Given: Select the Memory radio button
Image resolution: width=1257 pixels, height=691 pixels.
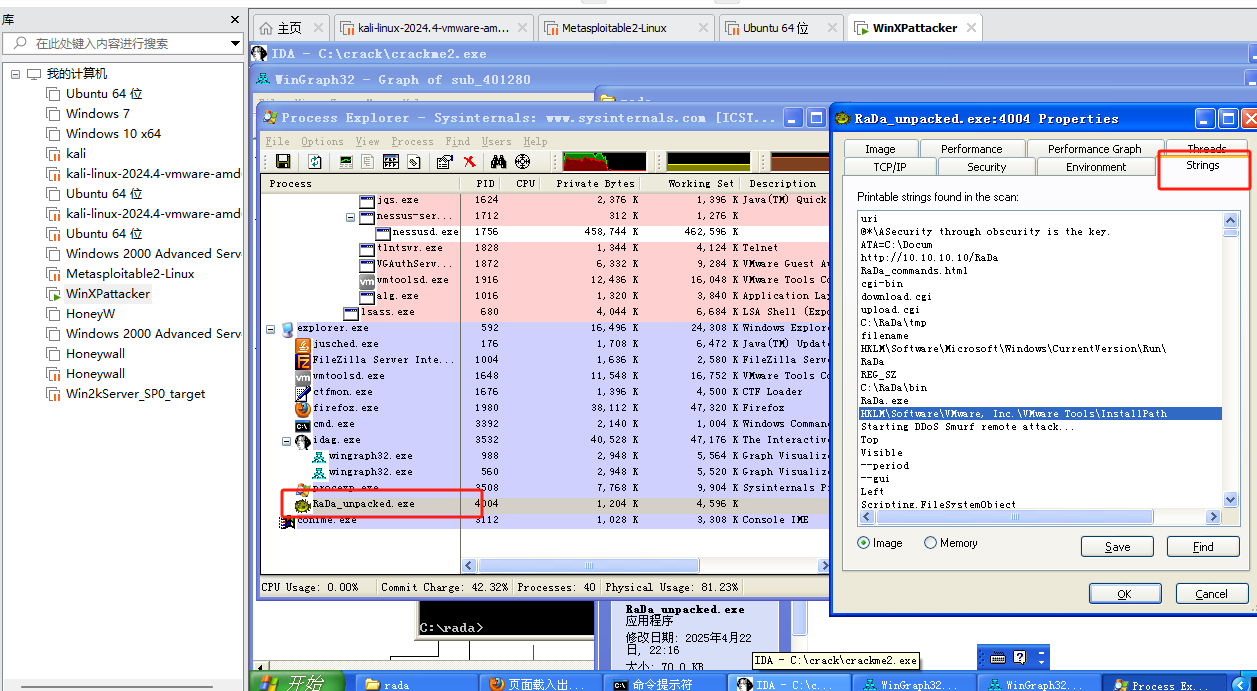Looking at the screenshot, I should tap(930, 543).
